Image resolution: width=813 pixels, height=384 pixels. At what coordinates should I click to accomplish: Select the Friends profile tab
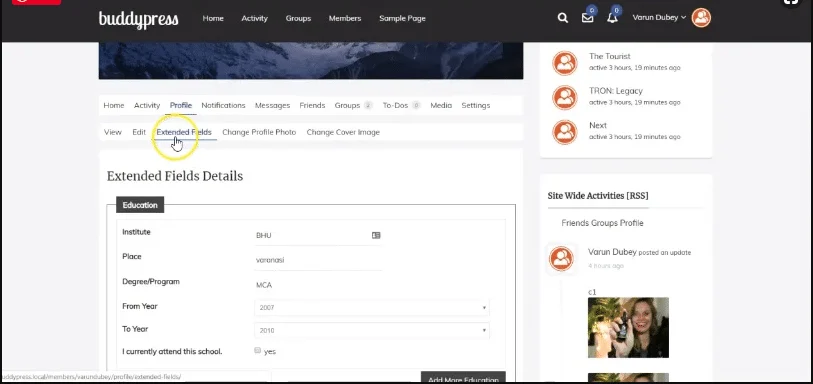[312, 105]
